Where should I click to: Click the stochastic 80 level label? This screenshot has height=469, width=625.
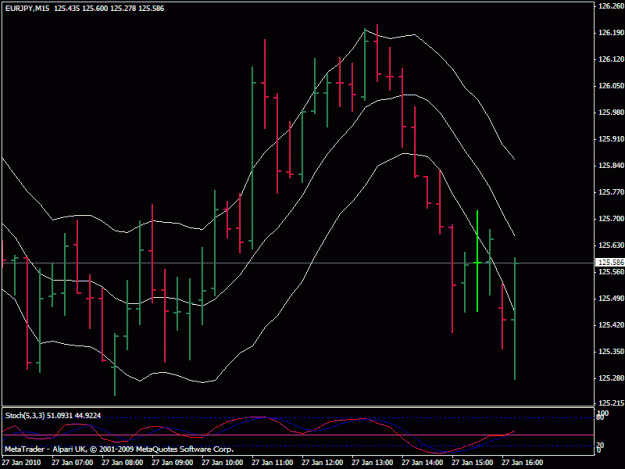click(601, 417)
